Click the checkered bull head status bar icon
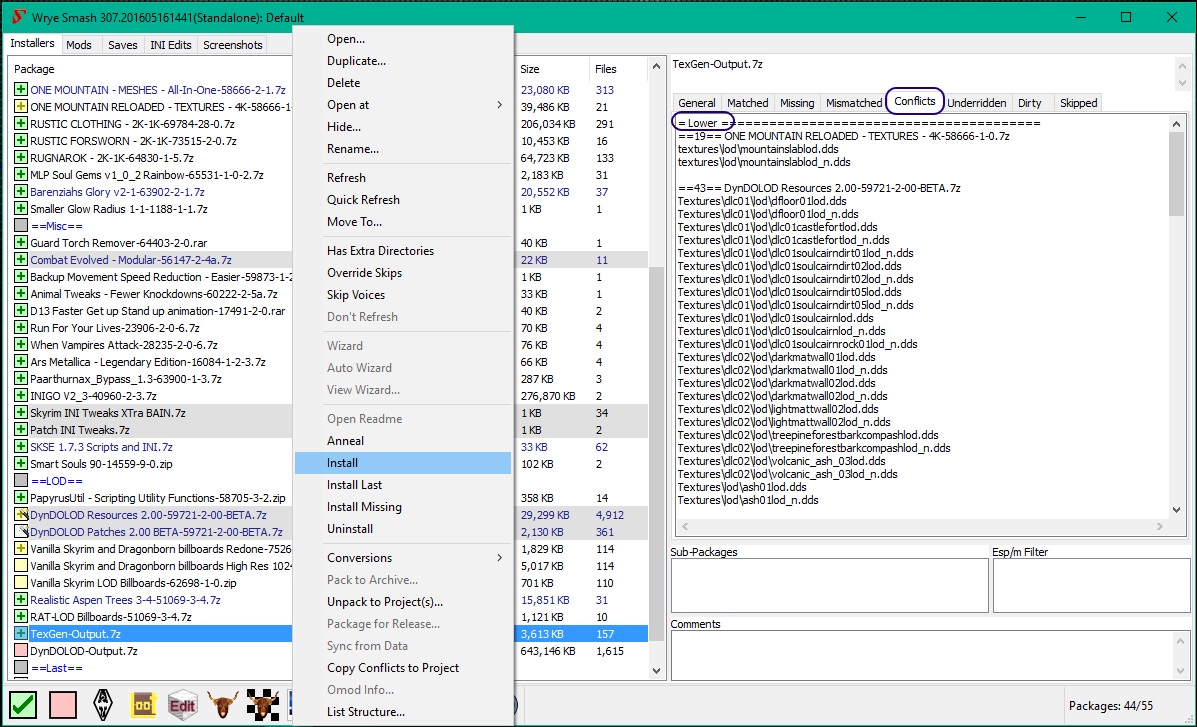The width and height of the screenshot is (1197, 727). pos(263,704)
